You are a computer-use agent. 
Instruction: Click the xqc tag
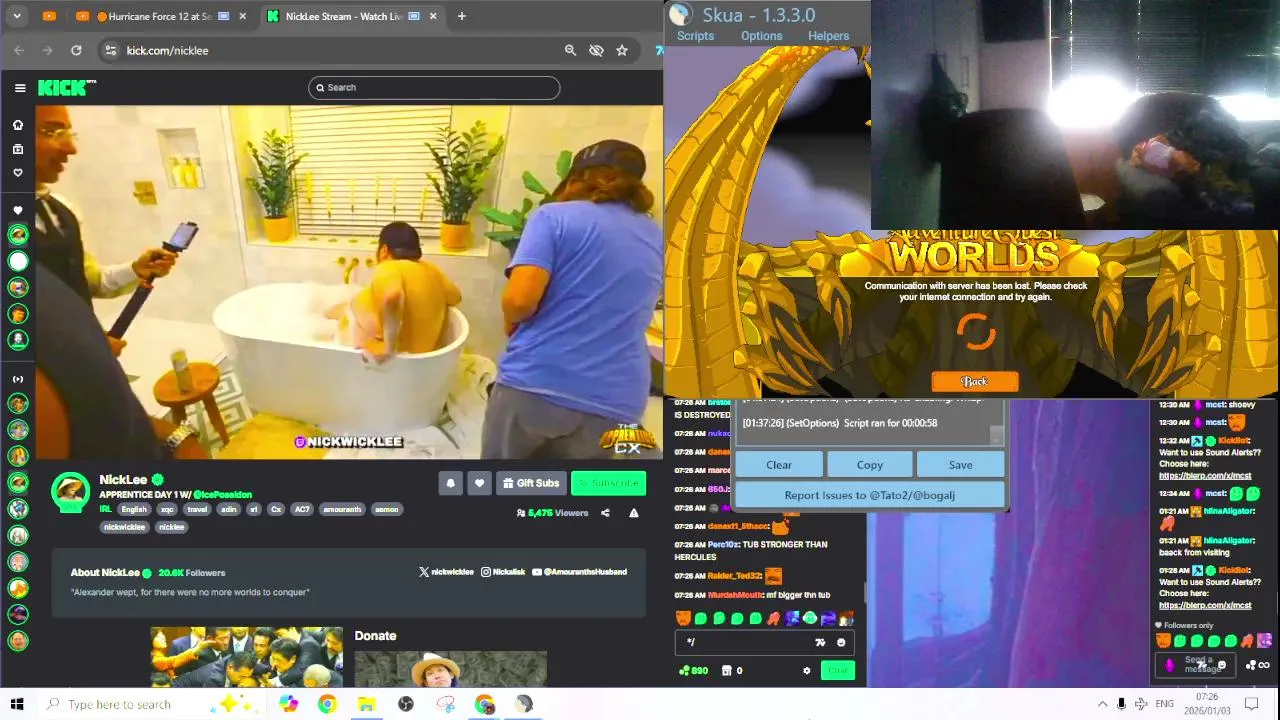[167, 510]
